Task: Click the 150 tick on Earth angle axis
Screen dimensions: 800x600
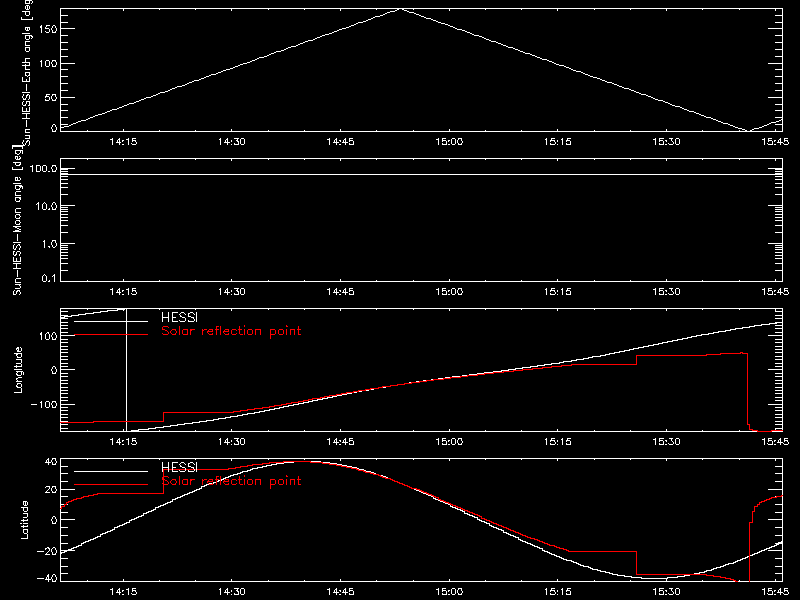Action: [x=48, y=29]
